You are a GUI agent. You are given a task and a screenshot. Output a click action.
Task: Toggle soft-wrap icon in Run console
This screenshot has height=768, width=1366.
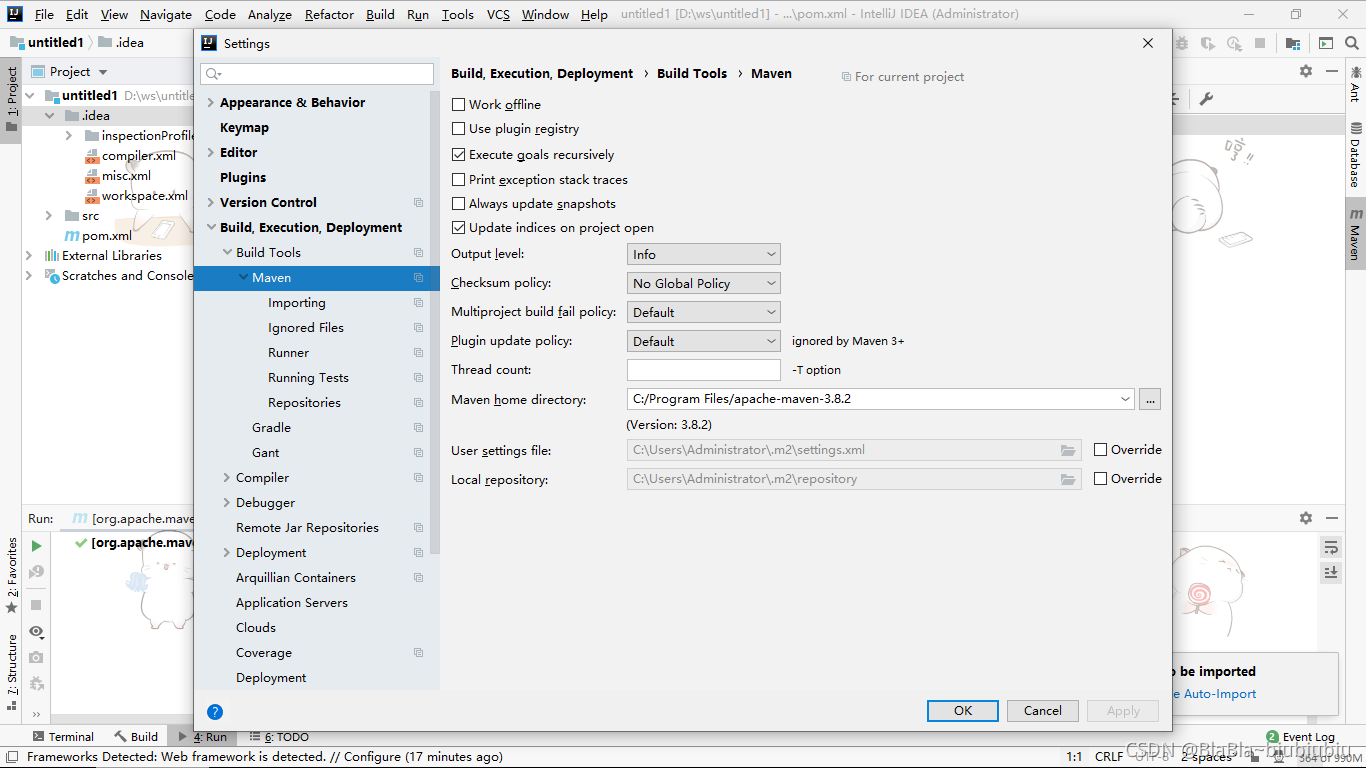(x=1331, y=547)
